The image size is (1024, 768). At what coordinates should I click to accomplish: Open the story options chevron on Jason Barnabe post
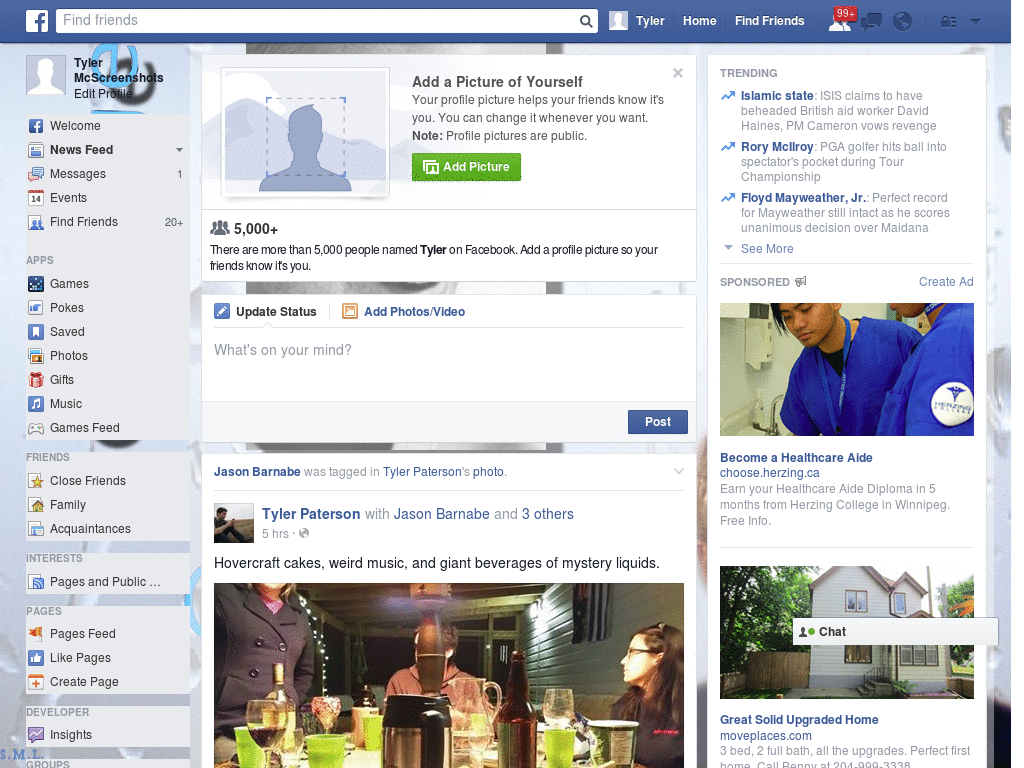679,472
